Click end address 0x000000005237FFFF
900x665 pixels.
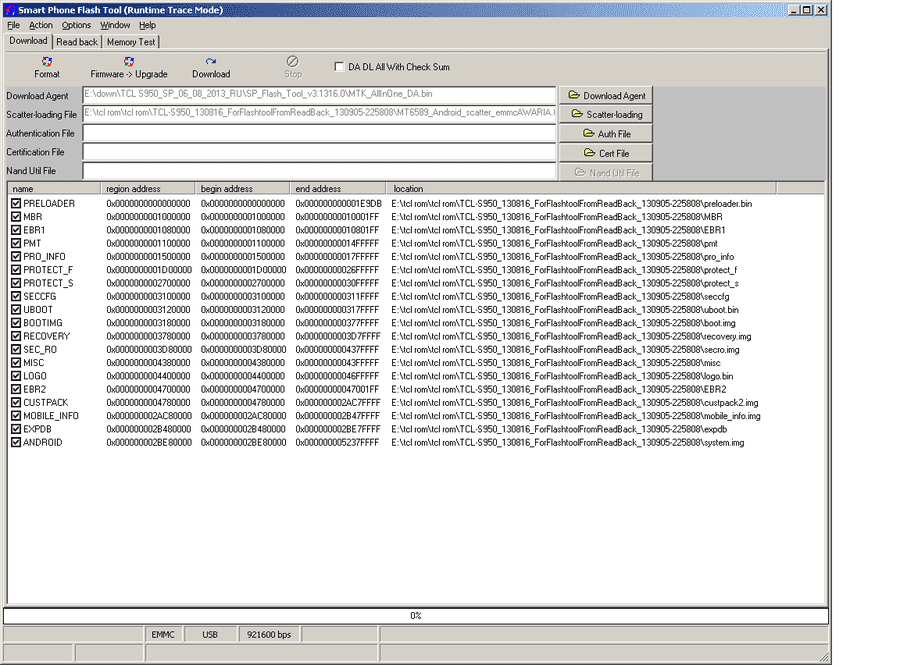(x=338, y=442)
